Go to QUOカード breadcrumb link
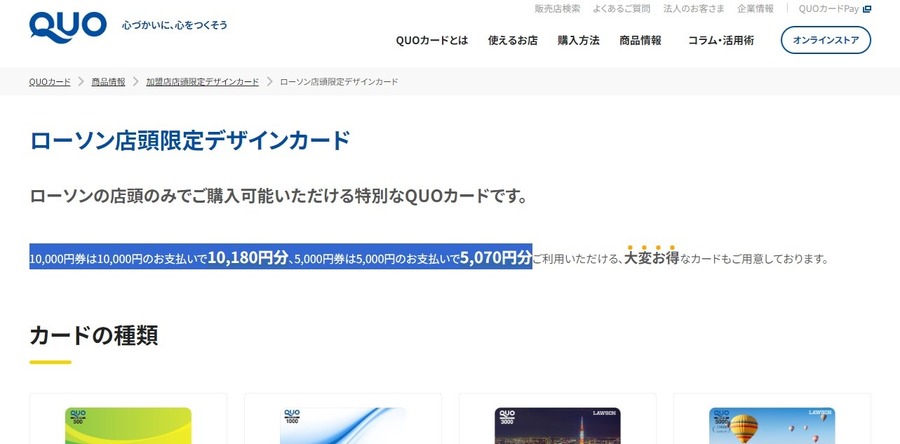Image resolution: width=900 pixels, height=444 pixels. click(x=50, y=81)
